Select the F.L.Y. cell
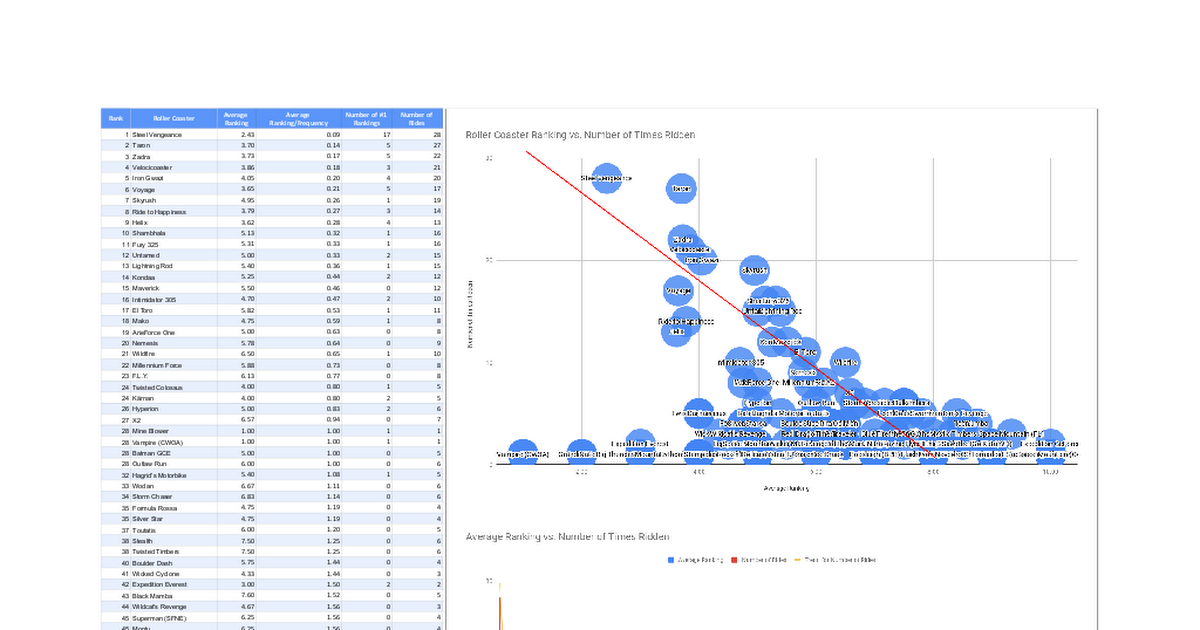The image size is (1200, 630). [x=172, y=376]
